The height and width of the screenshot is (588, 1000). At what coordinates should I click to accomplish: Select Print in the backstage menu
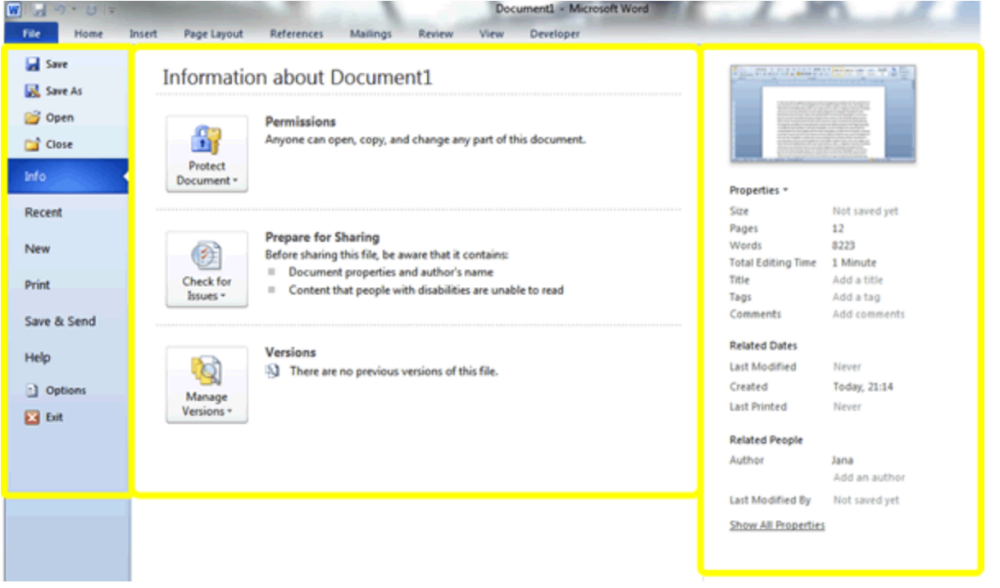click(x=38, y=285)
